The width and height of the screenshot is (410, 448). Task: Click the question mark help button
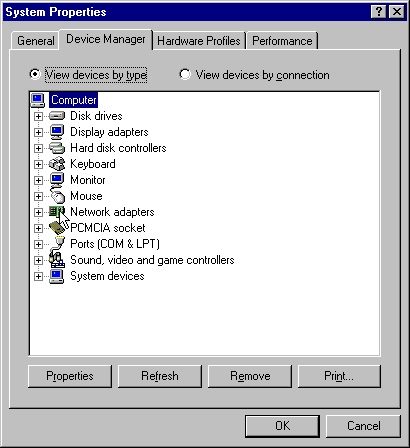point(379,12)
